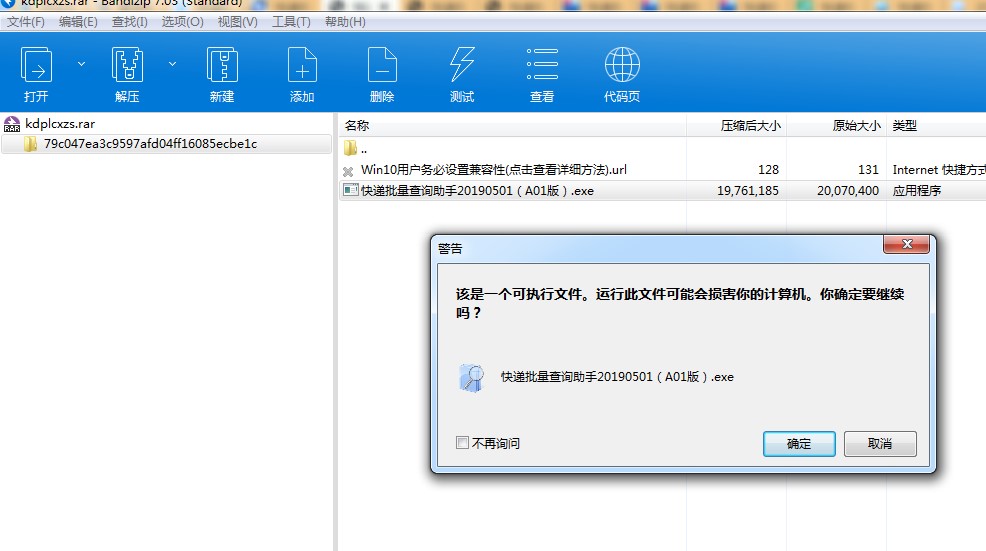Expand the dropdown arrow beside 打开
Image resolution: width=986 pixels, height=551 pixels.
81,64
